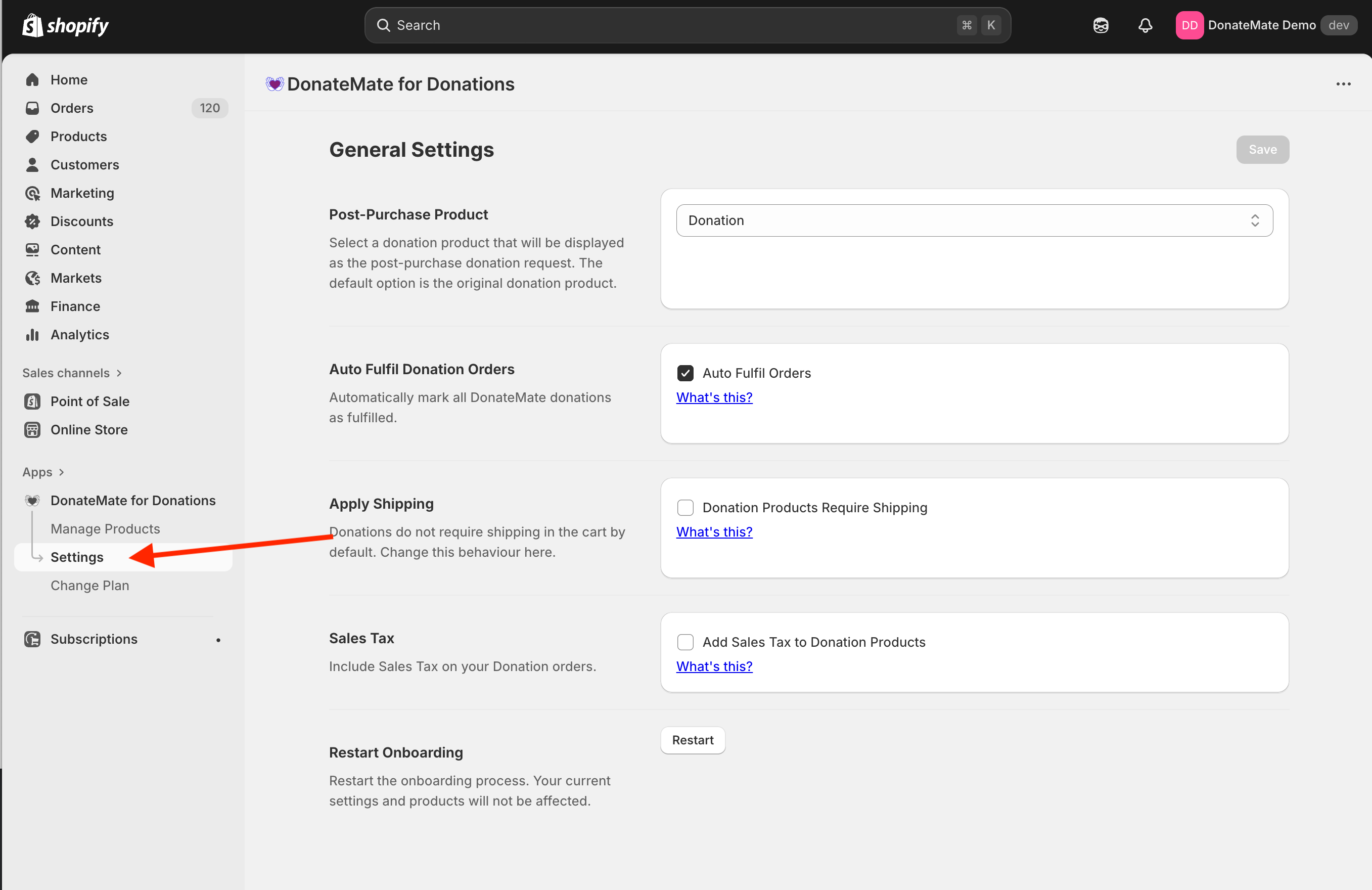This screenshot has width=1372, height=890.
Task: Open What's this link under Sales Tax
Action: (x=714, y=666)
